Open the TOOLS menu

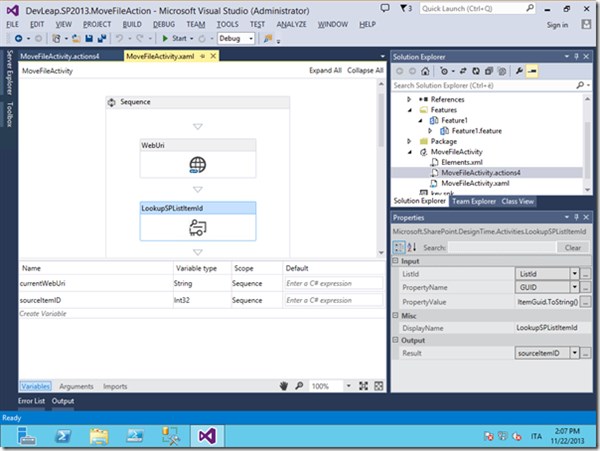tap(227, 24)
